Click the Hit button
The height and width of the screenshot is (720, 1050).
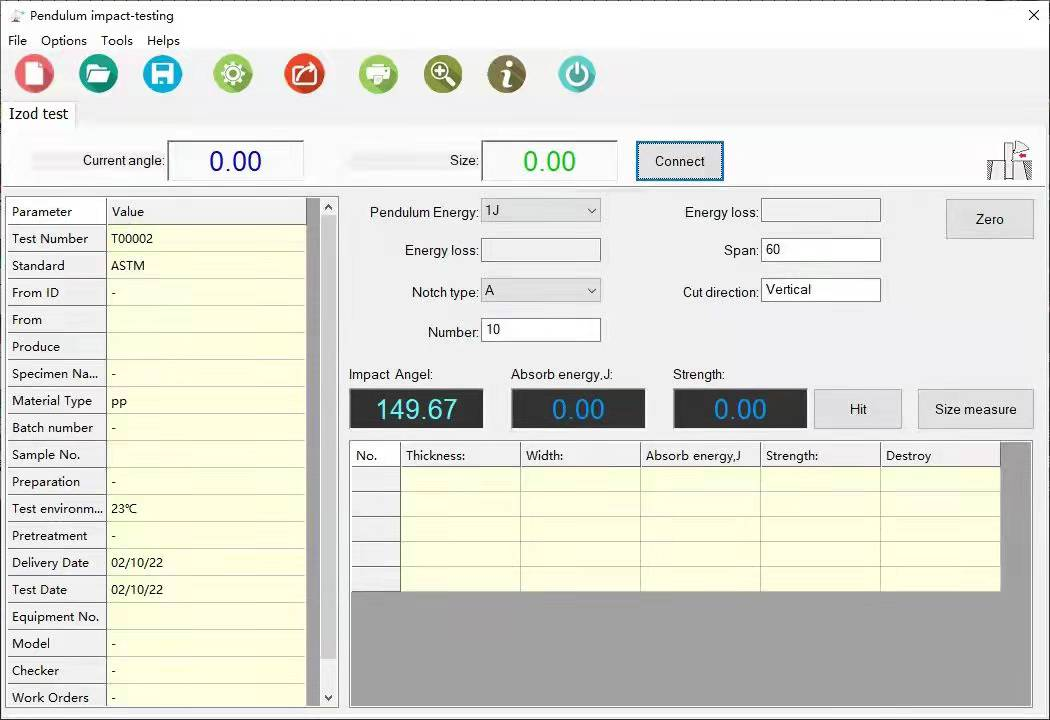pos(857,408)
